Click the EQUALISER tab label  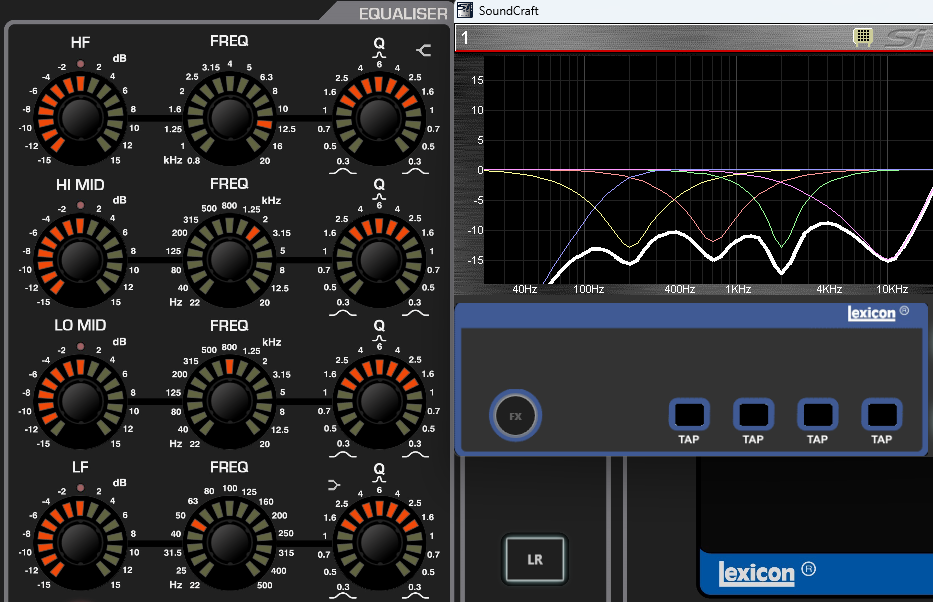pyautogui.click(x=403, y=14)
